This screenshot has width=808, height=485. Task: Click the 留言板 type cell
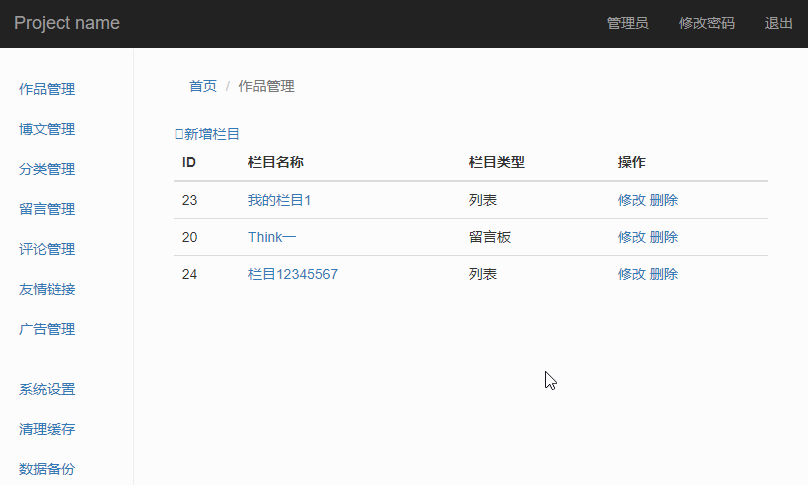coord(490,237)
